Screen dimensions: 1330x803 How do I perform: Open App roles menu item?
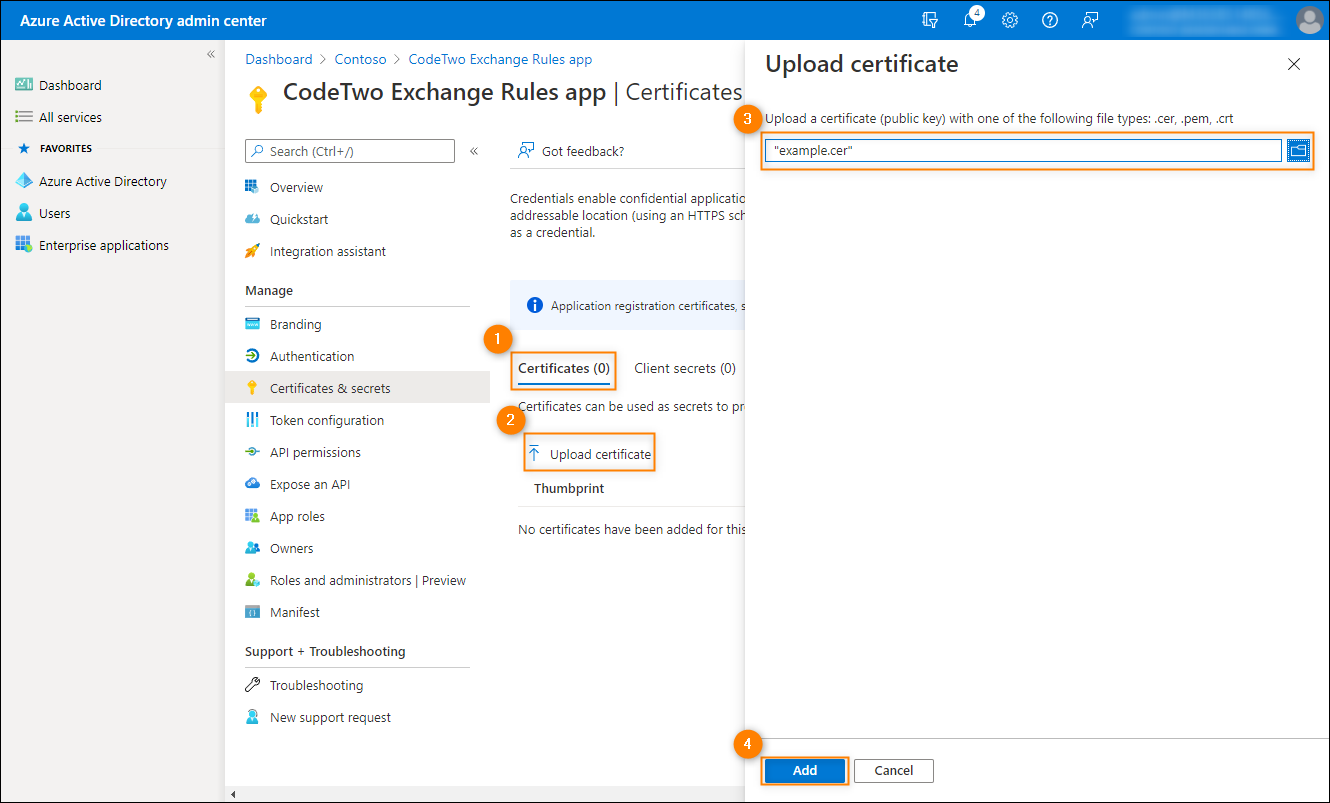297,516
